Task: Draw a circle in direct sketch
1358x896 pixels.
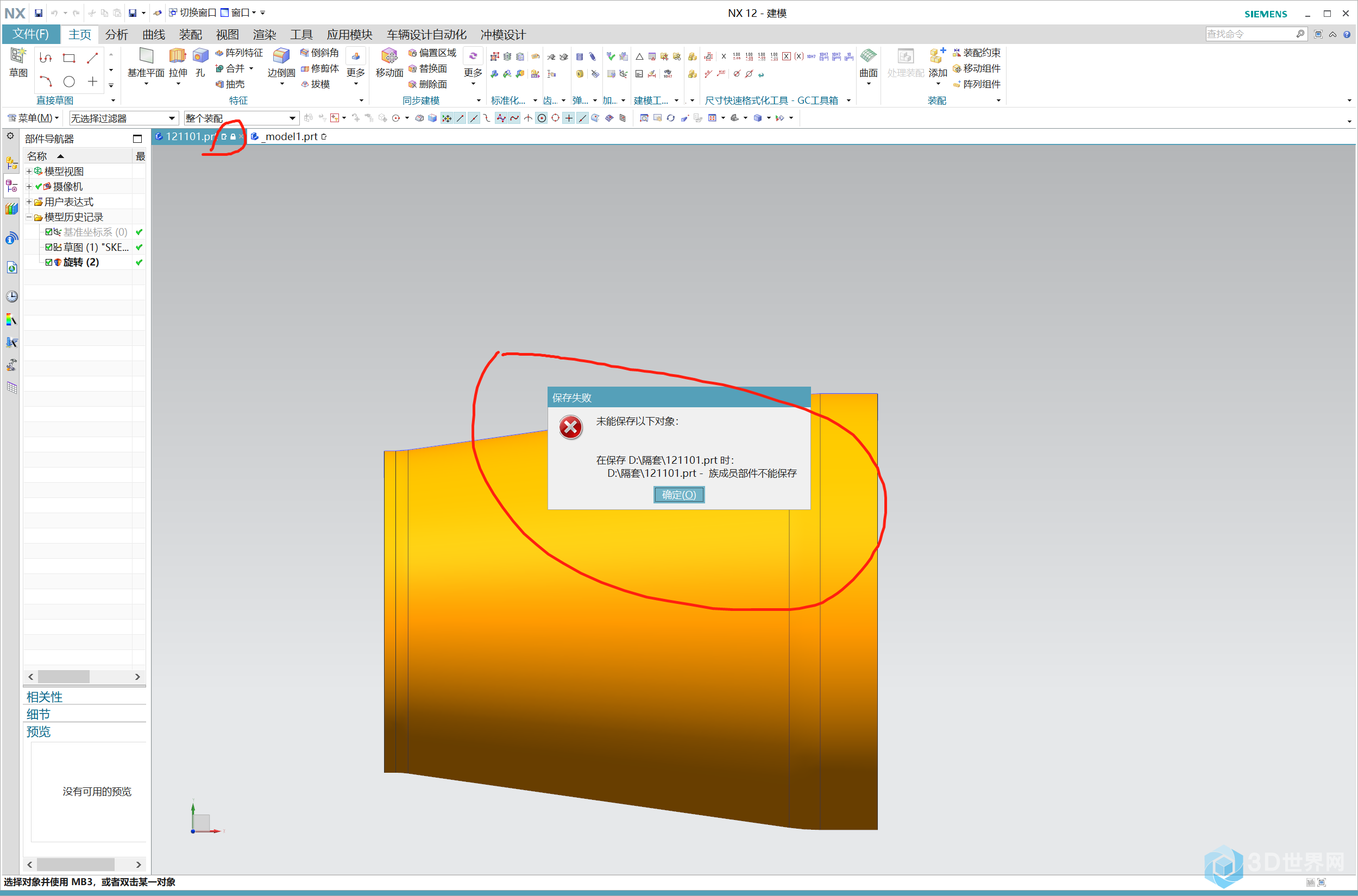Action: [69, 81]
